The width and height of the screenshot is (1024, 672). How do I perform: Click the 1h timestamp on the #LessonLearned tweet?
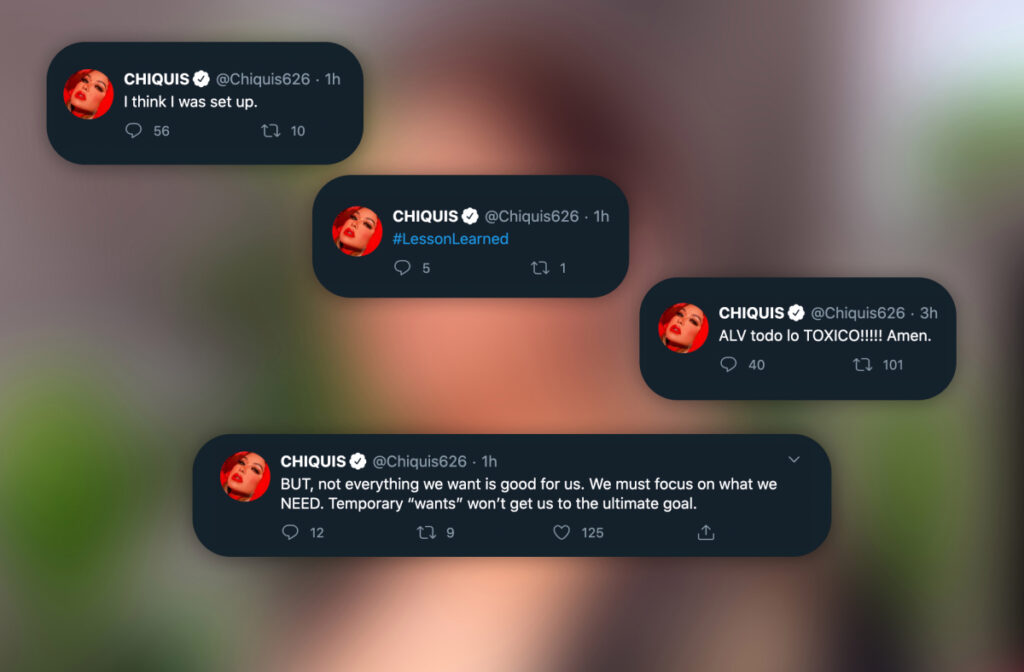coord(601,216)
